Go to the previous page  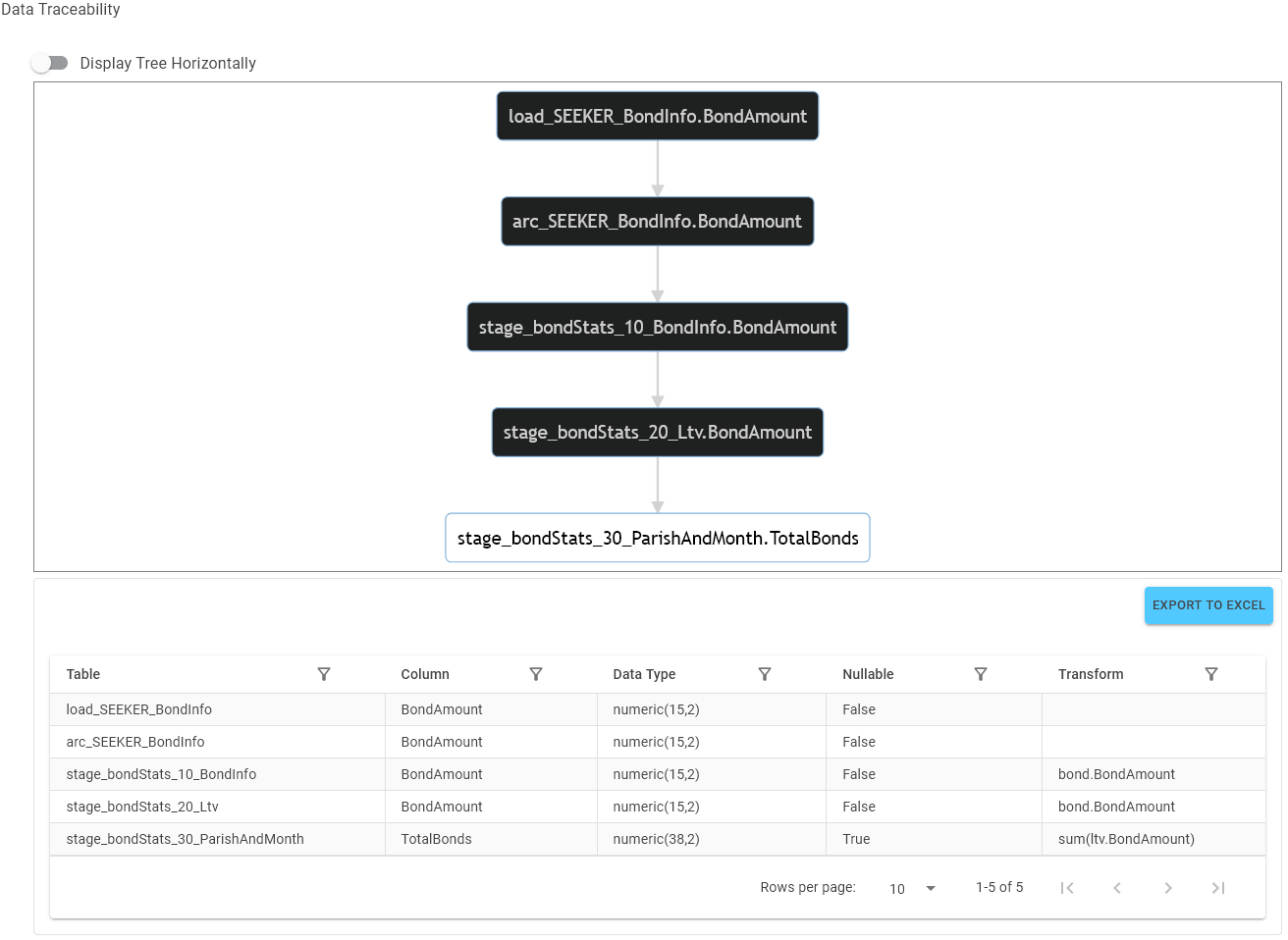coord(1117,888)
